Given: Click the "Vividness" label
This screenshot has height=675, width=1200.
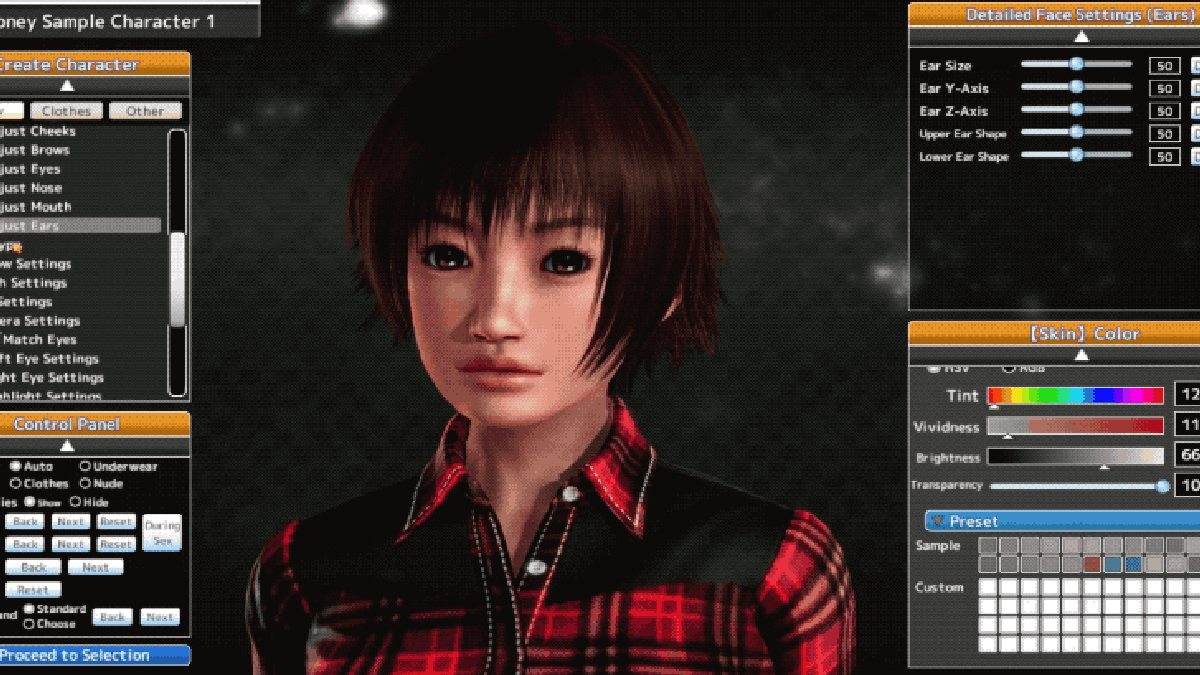Looking at the screenshot, I should coord(946,427).
